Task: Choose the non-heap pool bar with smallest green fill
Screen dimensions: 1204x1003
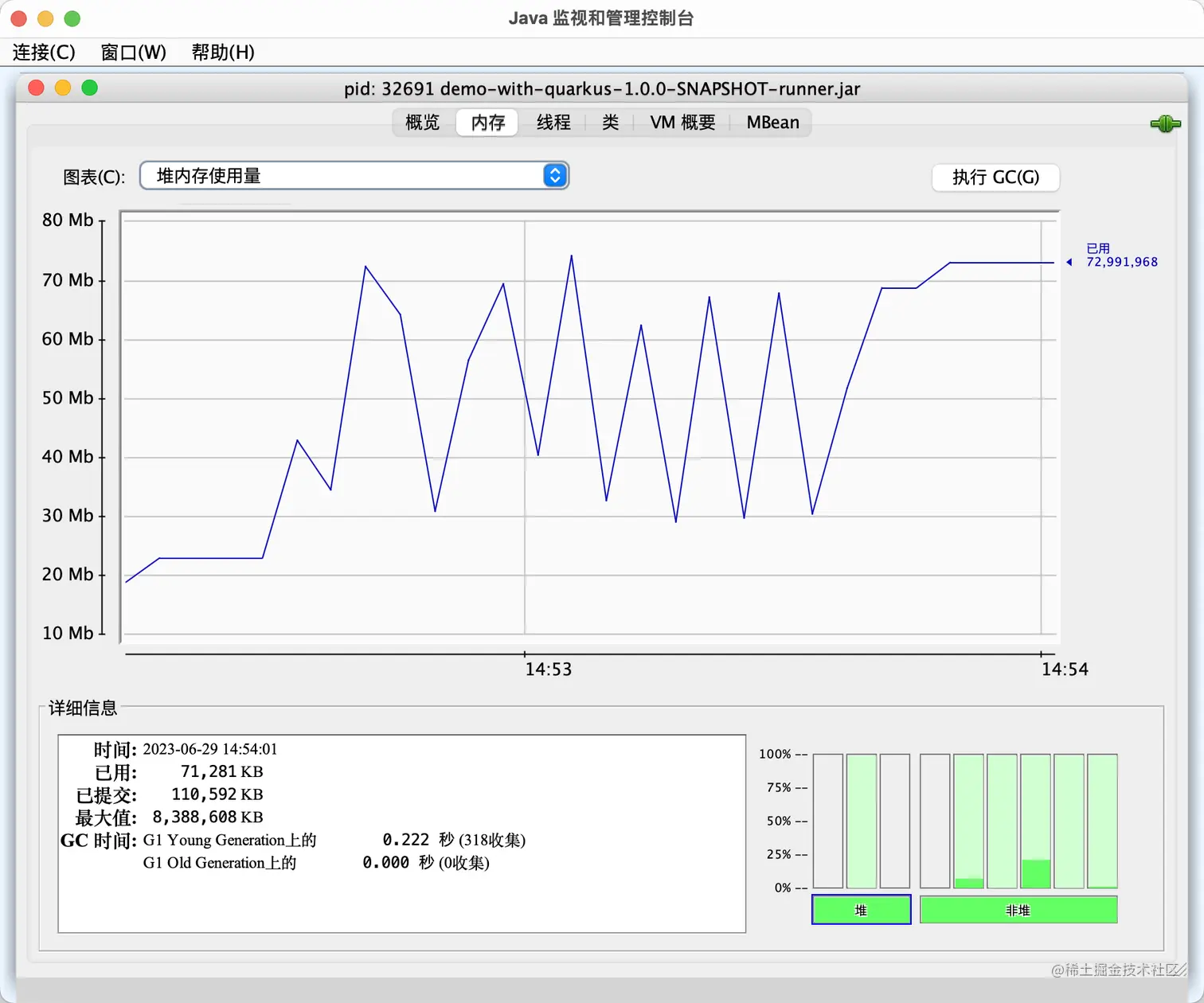Action: coord(1102,821)
